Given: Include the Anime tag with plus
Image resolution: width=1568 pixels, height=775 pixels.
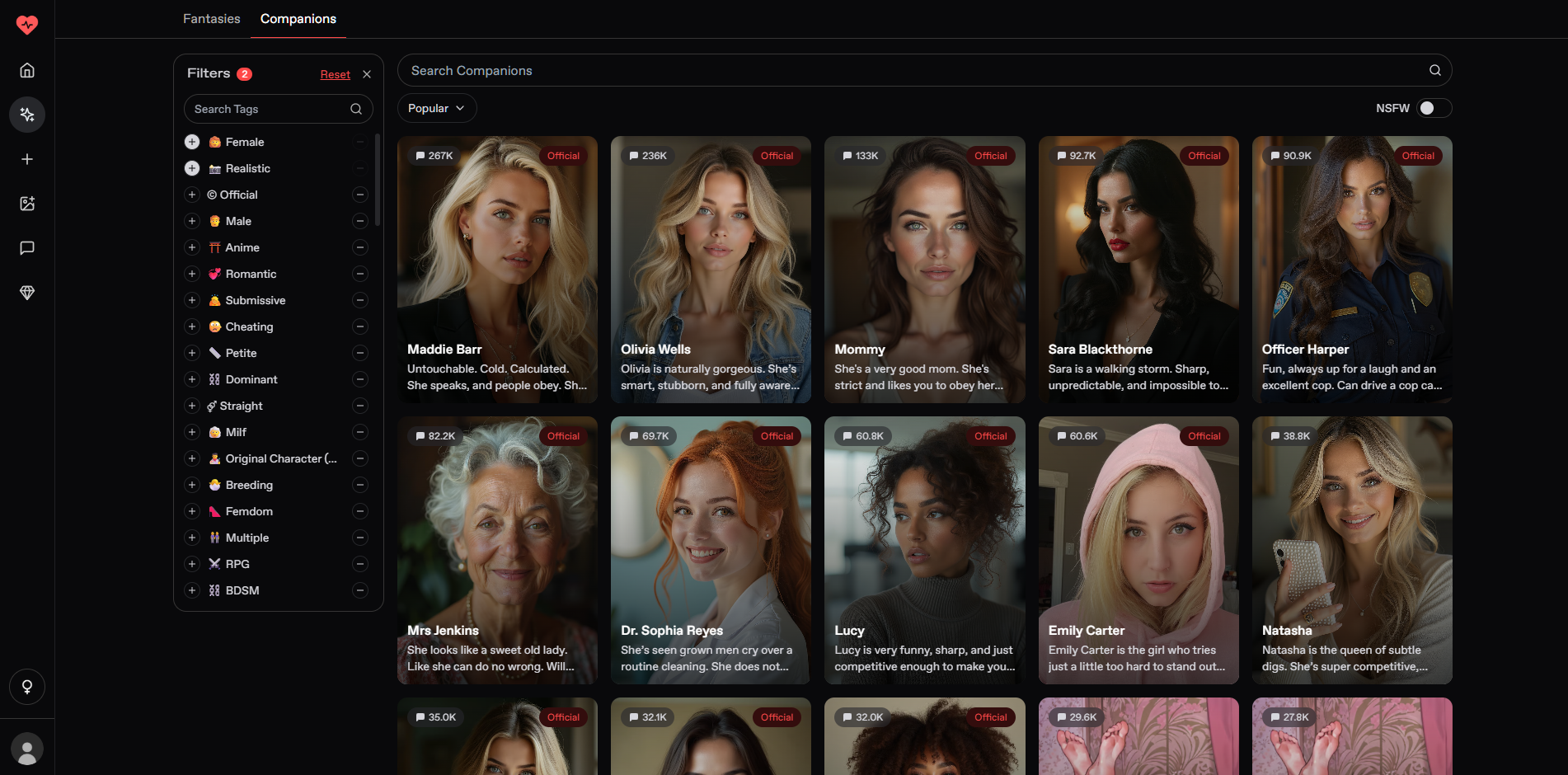Looking at the screenshot, I should [192, 247].
